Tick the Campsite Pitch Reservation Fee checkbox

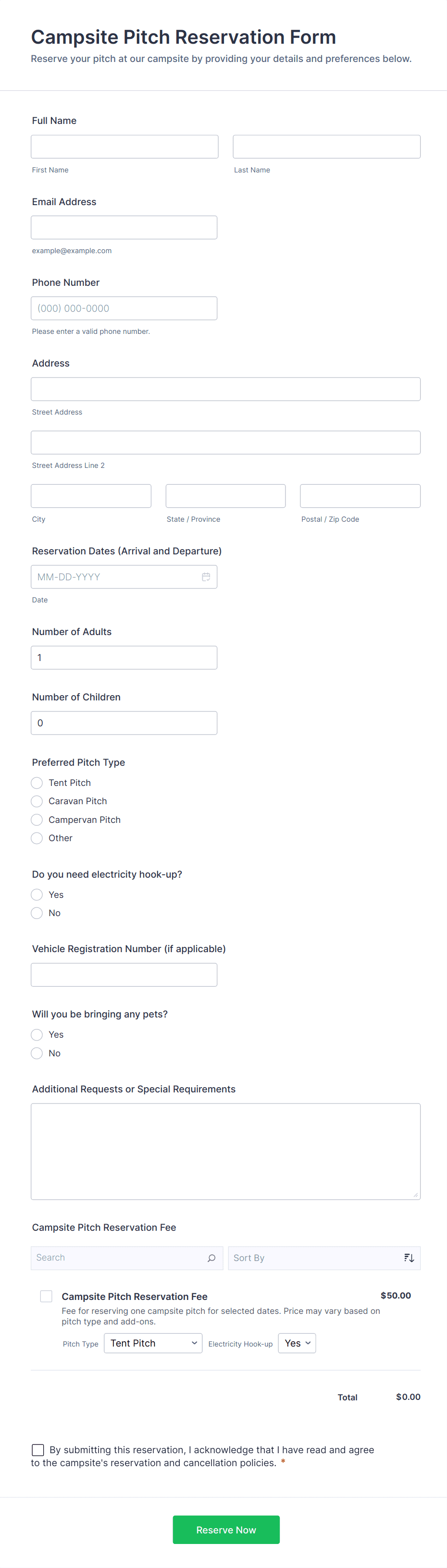[x=46, y=1296]
